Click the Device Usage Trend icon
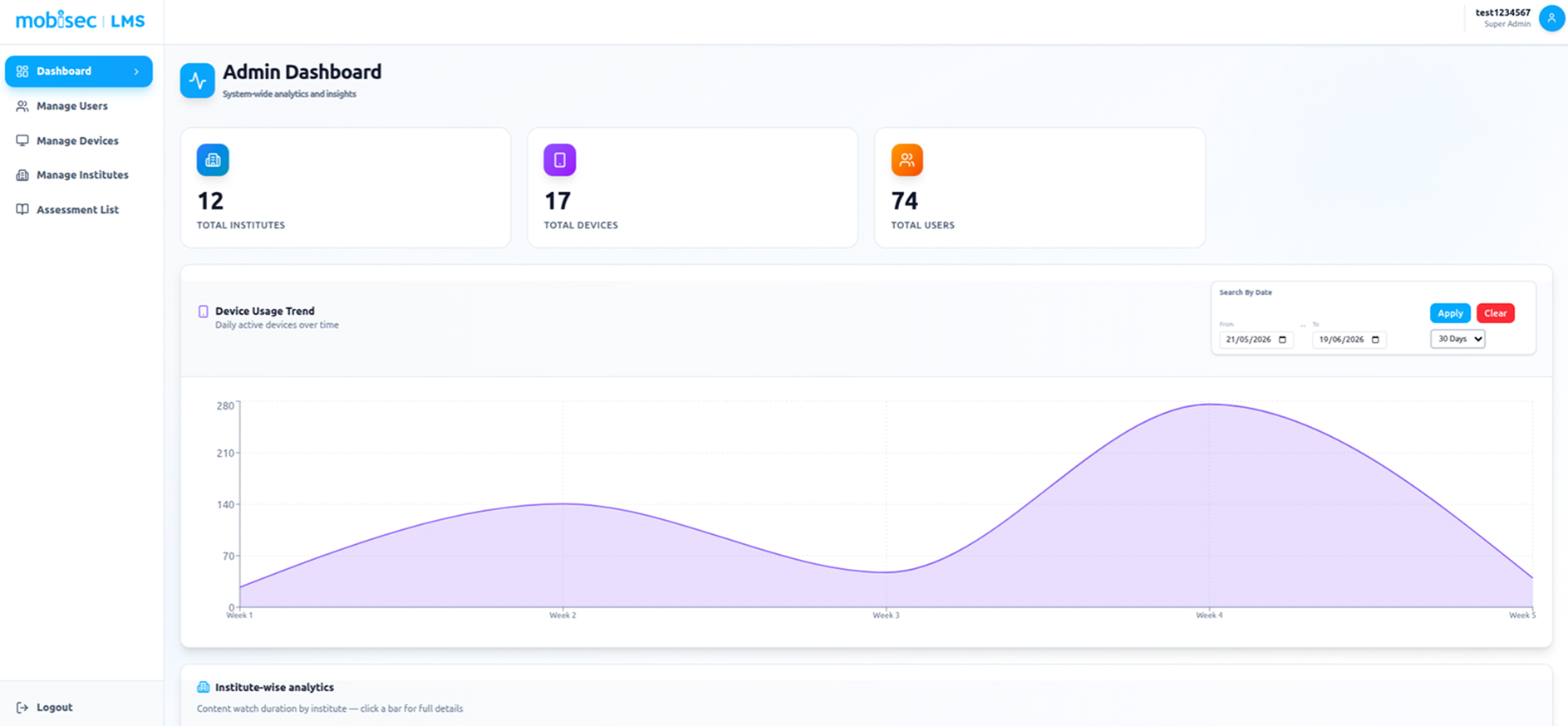1568x726 pixels. click(x=203, y=311)
